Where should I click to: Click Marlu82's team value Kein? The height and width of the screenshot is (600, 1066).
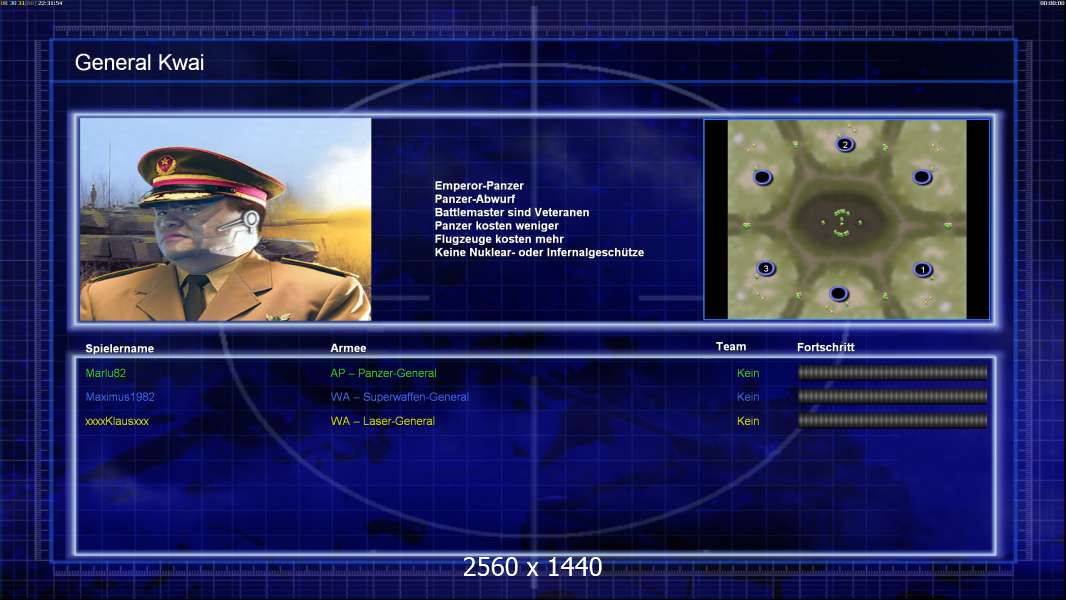pyautogui.click(x=748, y=373)
